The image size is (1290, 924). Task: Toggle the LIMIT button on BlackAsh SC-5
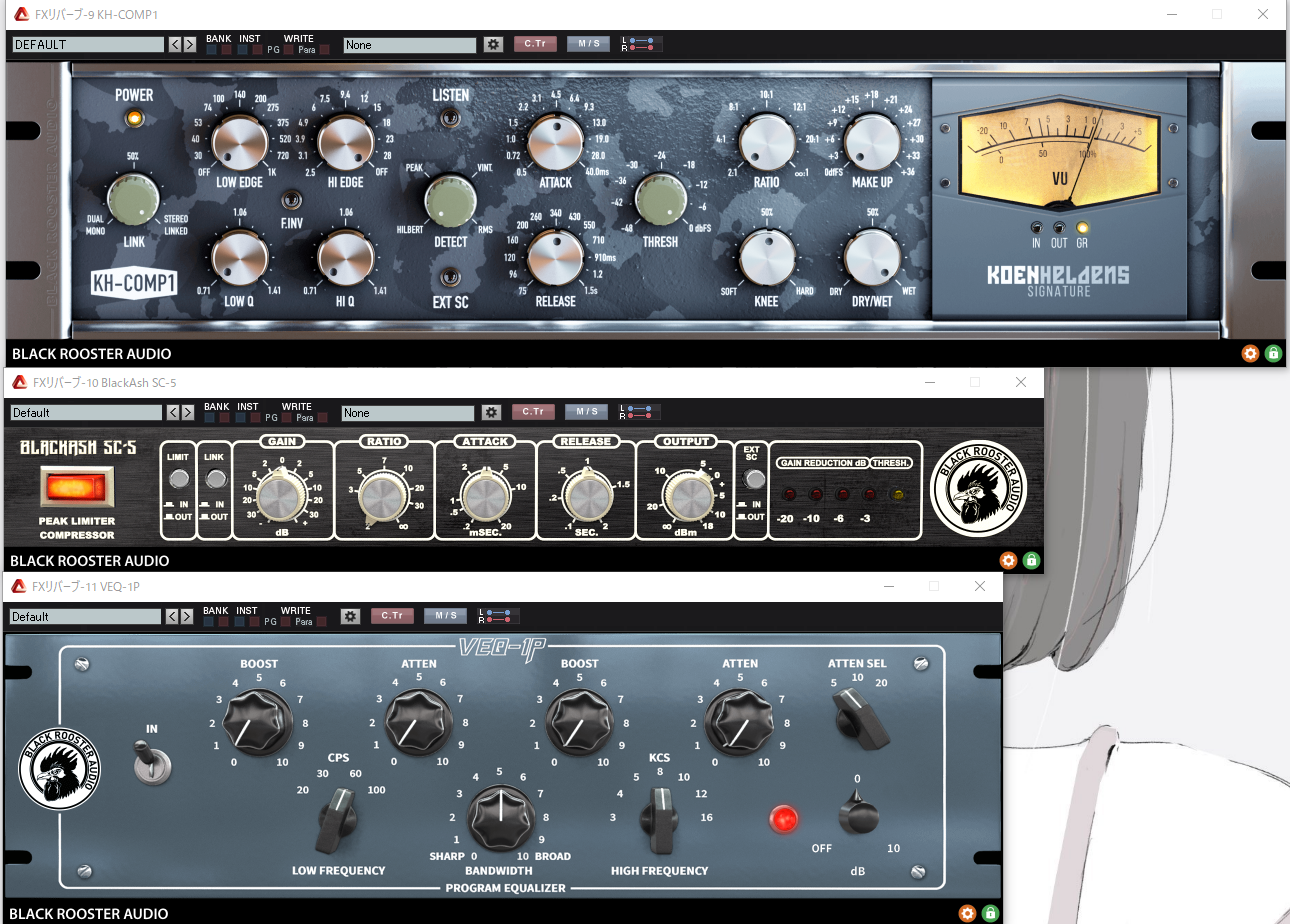click(x=178, y=479)
